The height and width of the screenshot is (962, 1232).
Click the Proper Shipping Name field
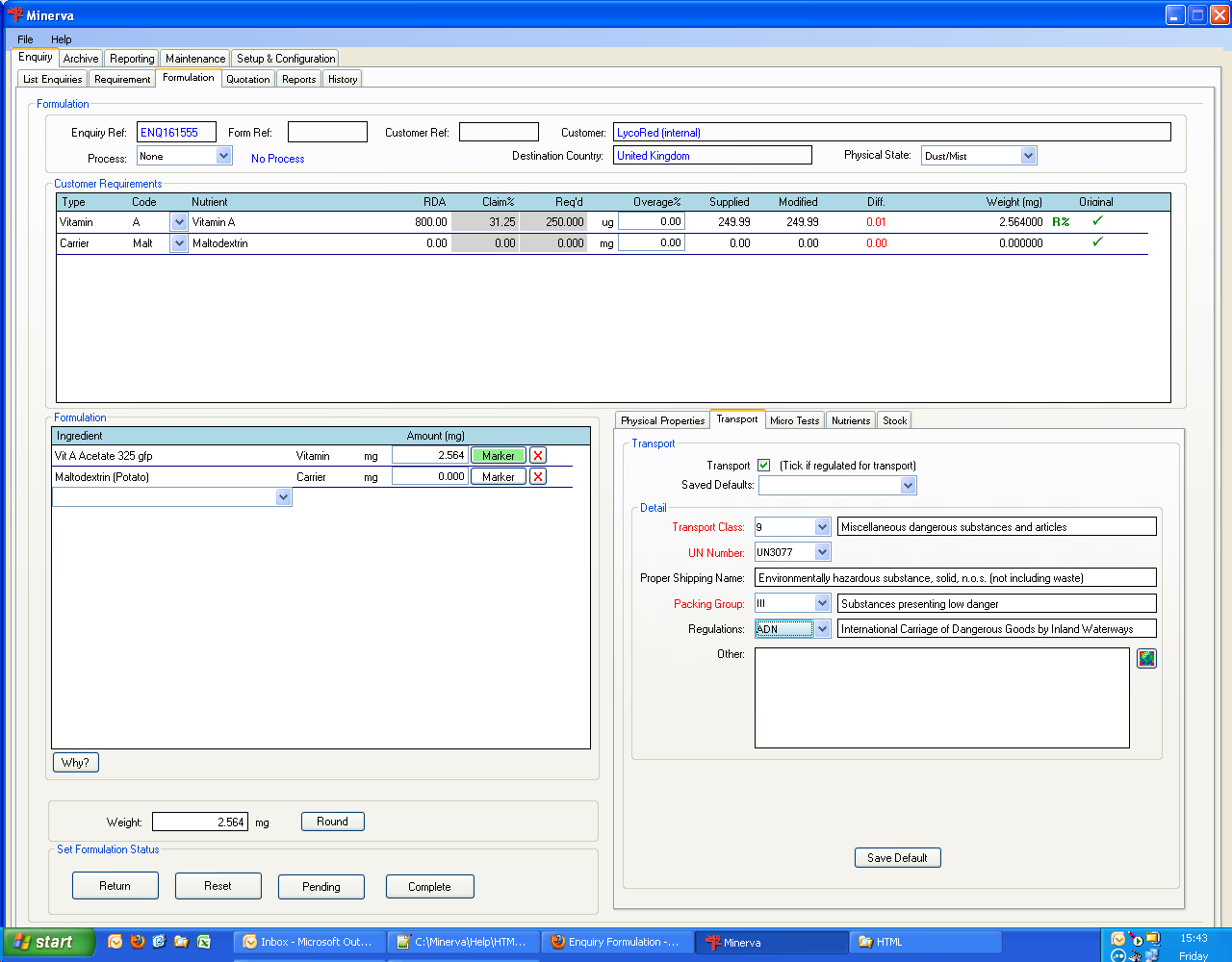pyautogui.click(x=955, y=578)
